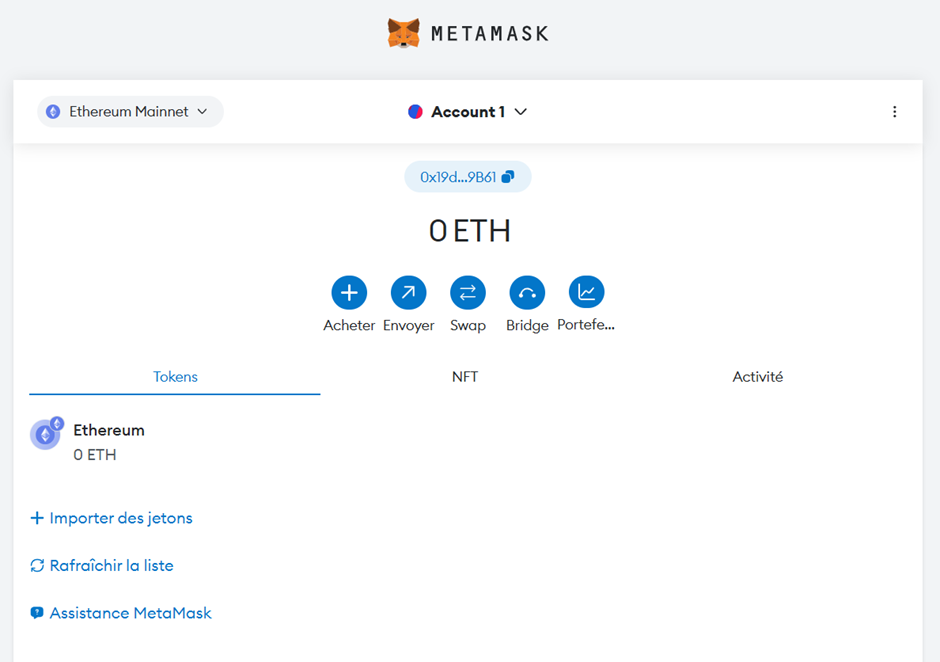Click the METAMASK wordmark text
This screenshot has height=662, width=940.
coord(490,34)
